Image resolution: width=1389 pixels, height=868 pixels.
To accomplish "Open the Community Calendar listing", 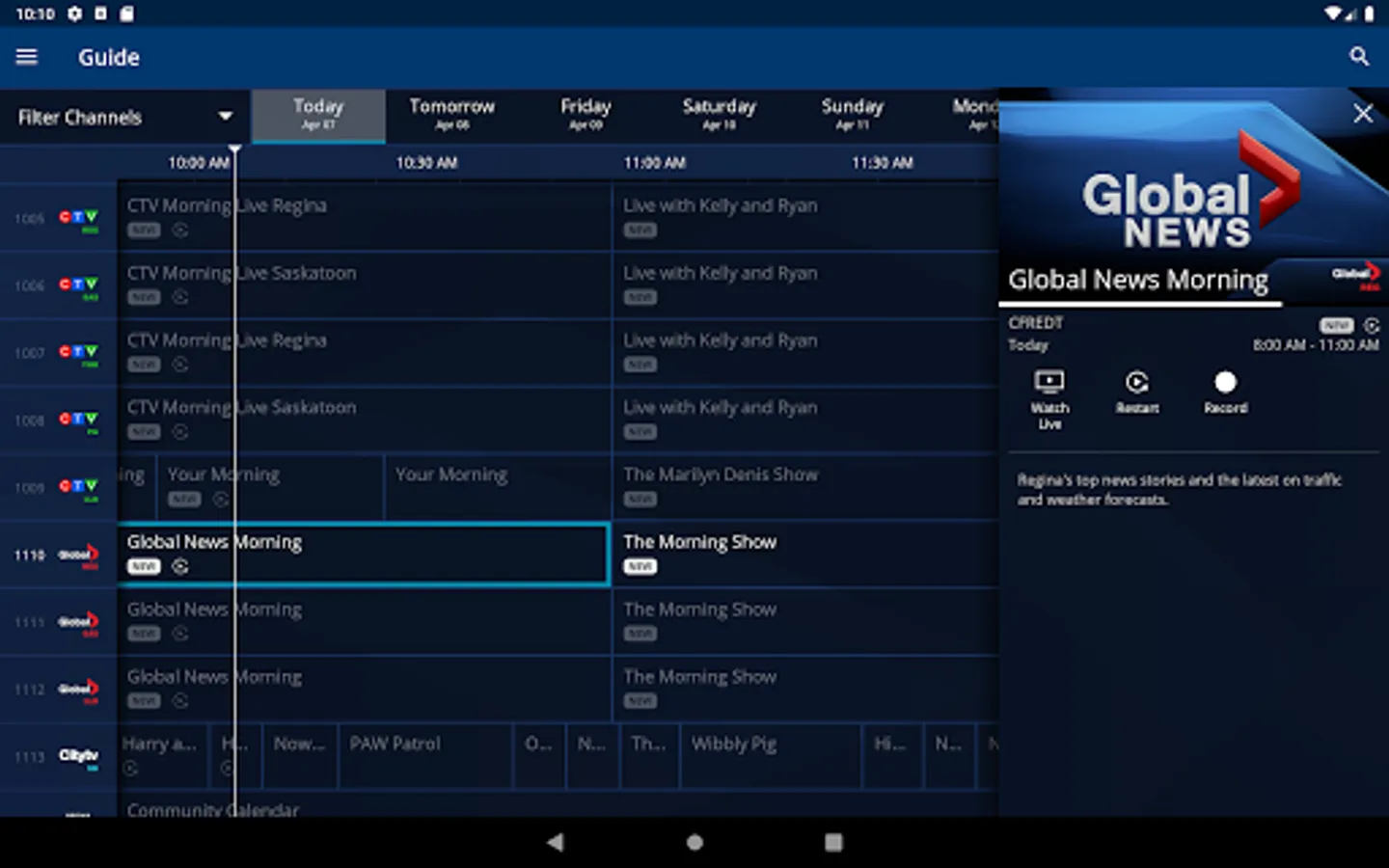I will click(x=558, y=805).
